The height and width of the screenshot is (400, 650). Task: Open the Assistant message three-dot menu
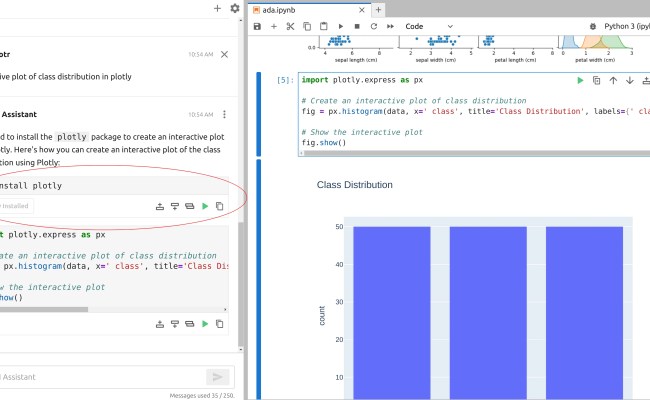point(224,114)
